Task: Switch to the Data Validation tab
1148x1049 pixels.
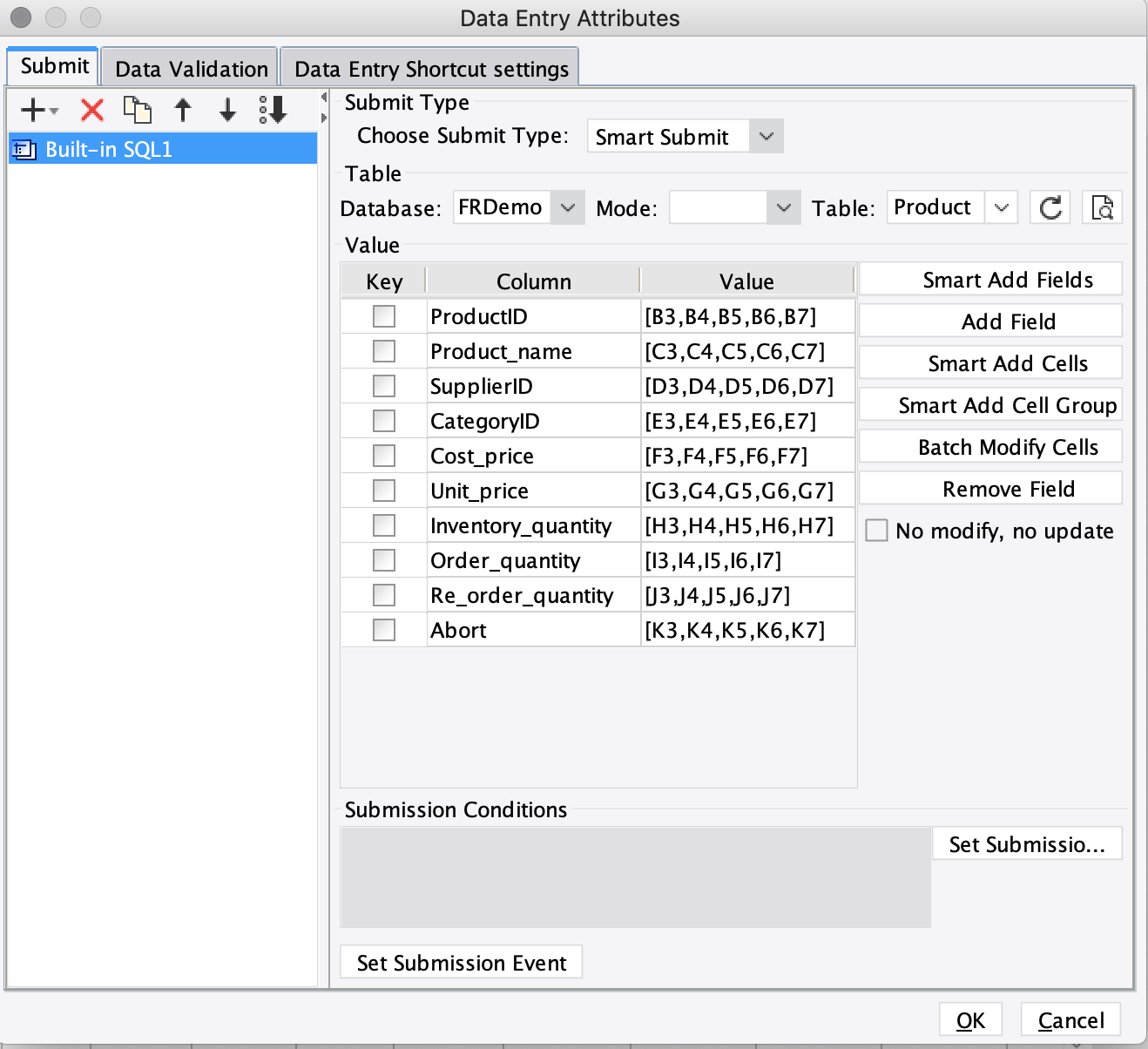Action: [x=189, y=67]
